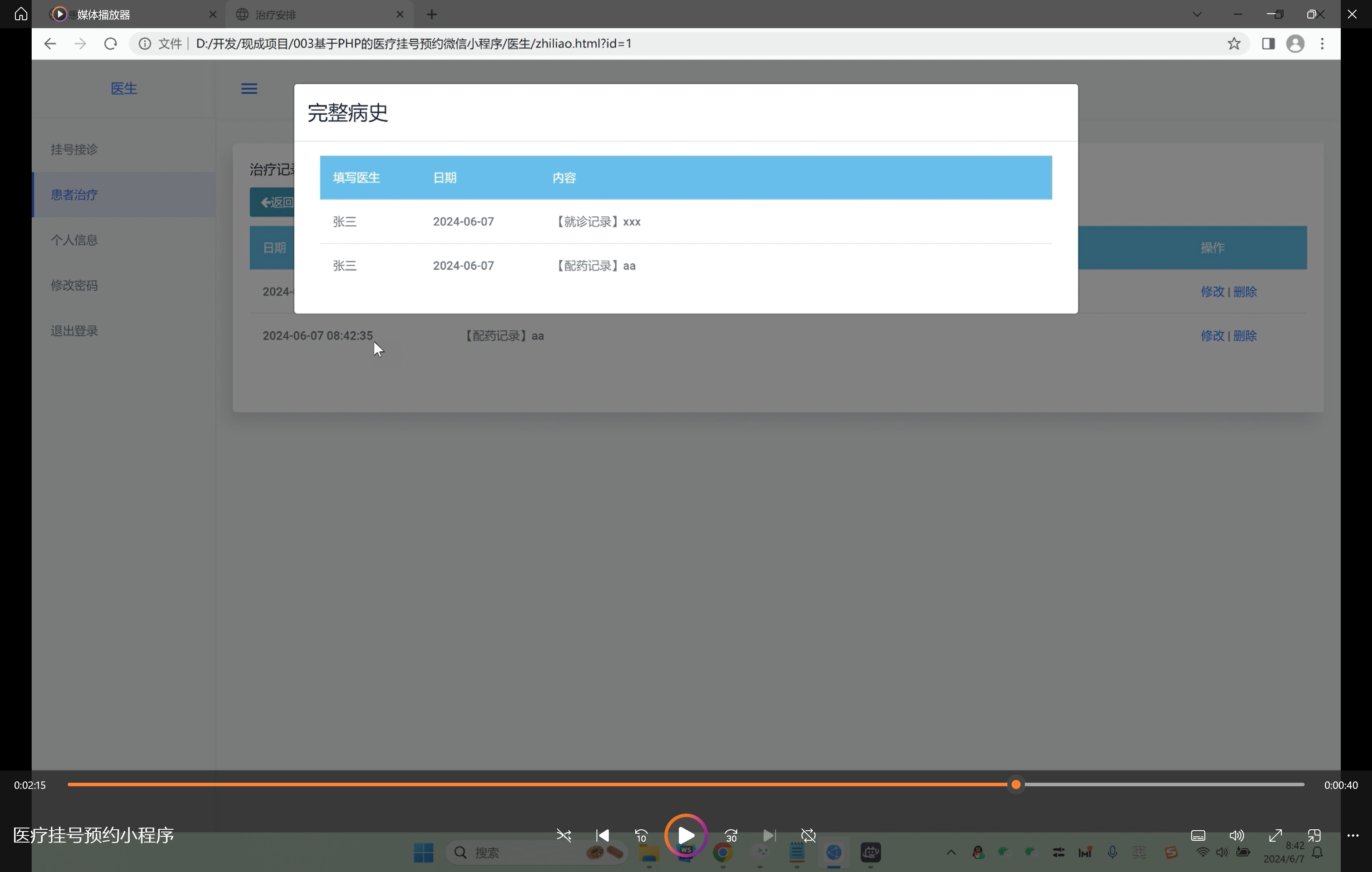Open the browser three-dot menu

1322,44
